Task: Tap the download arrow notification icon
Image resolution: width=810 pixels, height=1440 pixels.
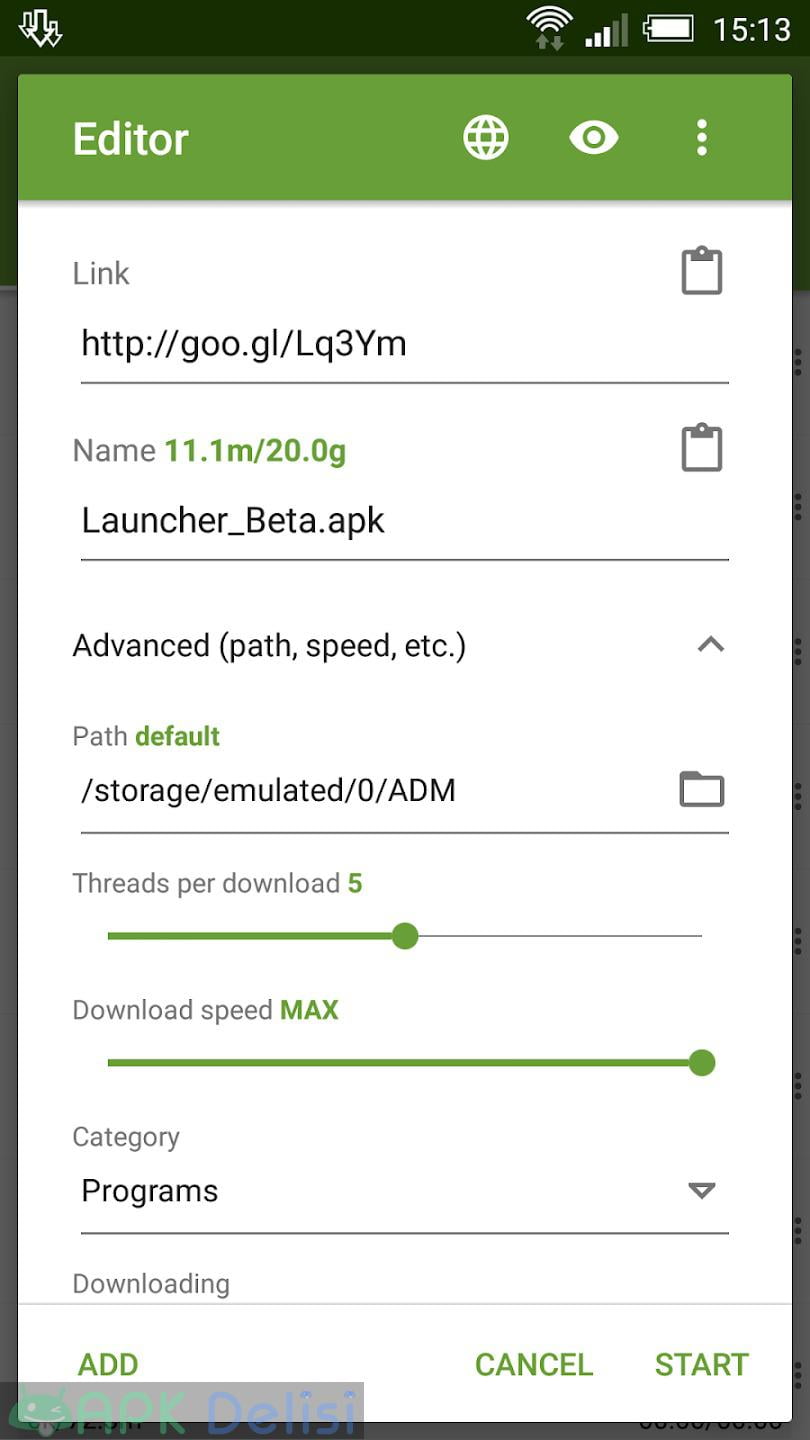Action: [x=41, y=28]
